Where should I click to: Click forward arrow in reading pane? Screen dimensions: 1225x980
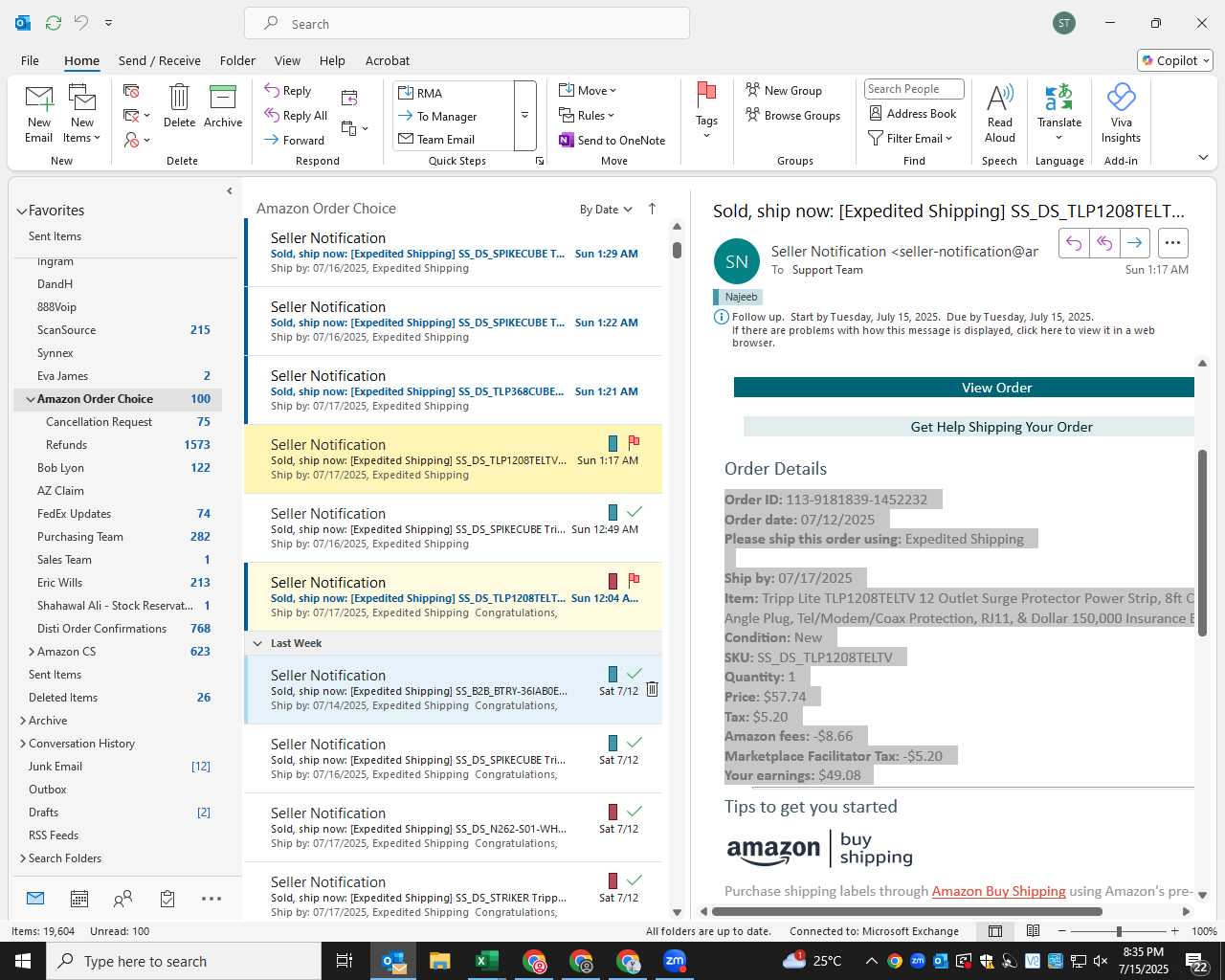[x=1134, y=243]
